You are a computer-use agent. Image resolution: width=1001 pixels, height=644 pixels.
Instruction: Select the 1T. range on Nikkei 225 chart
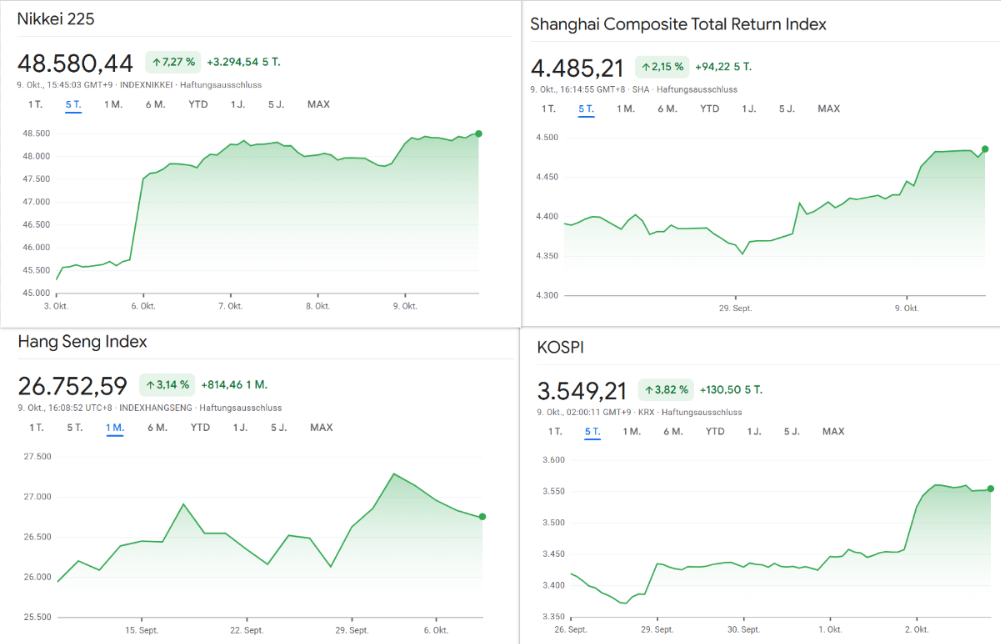[36, 105]
